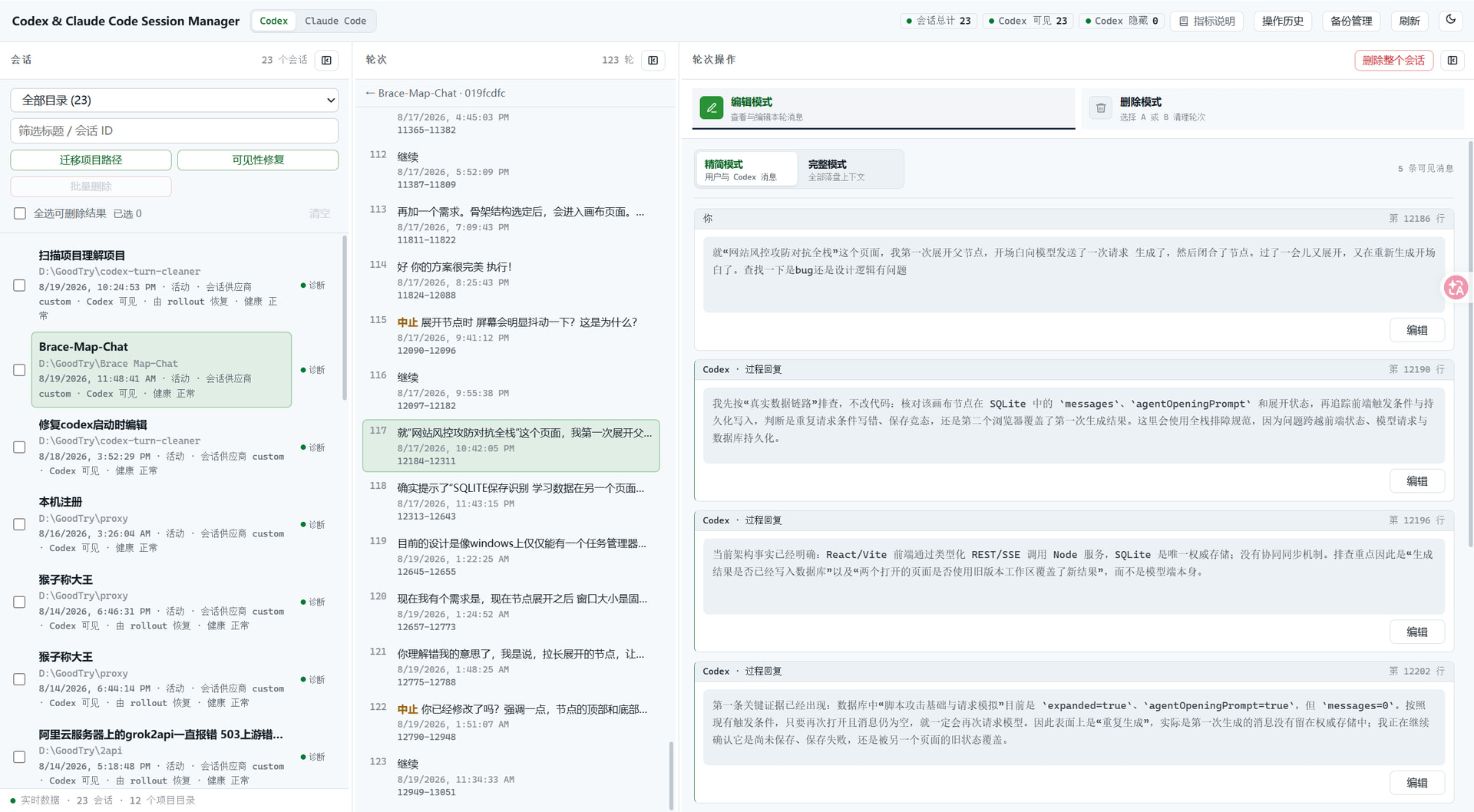
Task: Click the green pencil edit mode icon
Action: (x=712, y=108)
